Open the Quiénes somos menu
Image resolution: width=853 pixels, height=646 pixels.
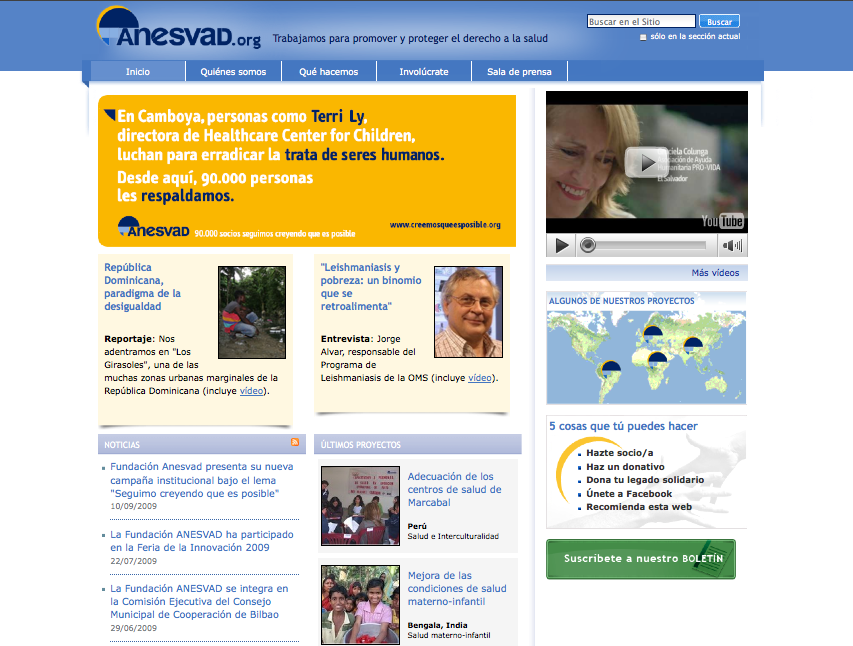pyautogui.click(x=233, y=71)
